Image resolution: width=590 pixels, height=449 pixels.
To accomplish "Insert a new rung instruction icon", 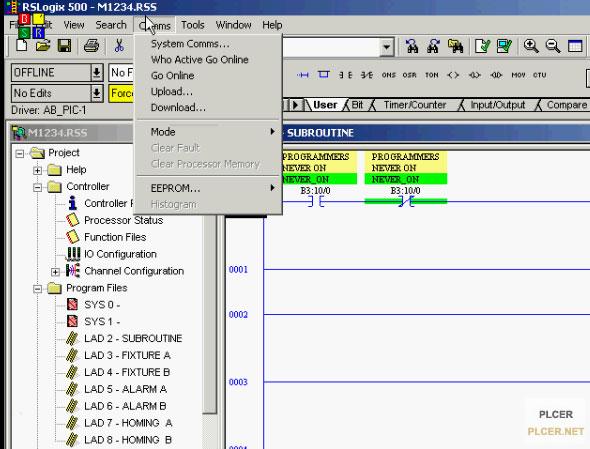I will point(303,75).
